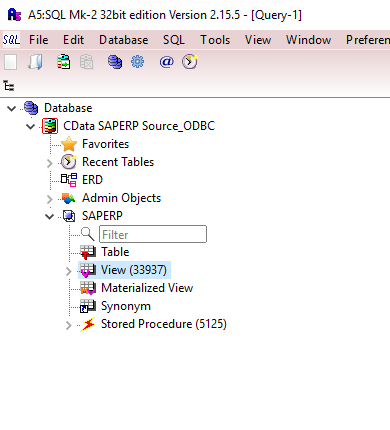This screenshot has height=430, width=390.
Task: Click the @ symbol toolbar icon
Action: [x=166, y=62]
